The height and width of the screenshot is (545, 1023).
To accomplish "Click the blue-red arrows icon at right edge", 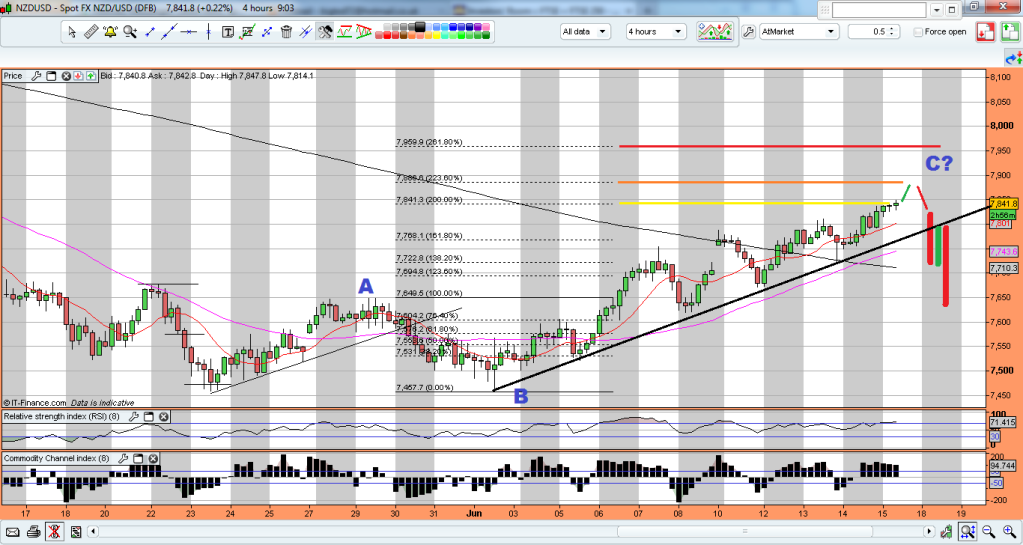I will (1014, 59).
